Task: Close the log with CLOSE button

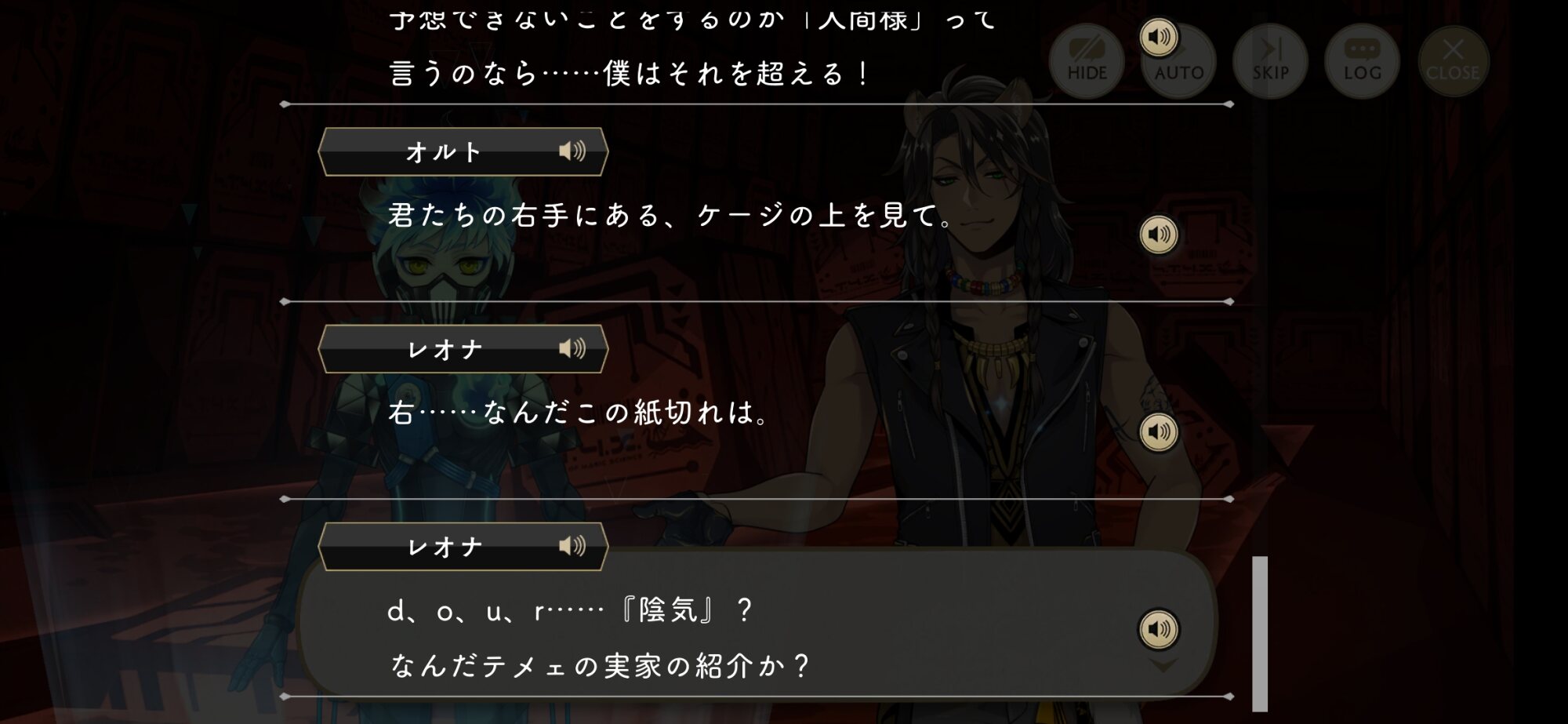Action: point(1453,61)
